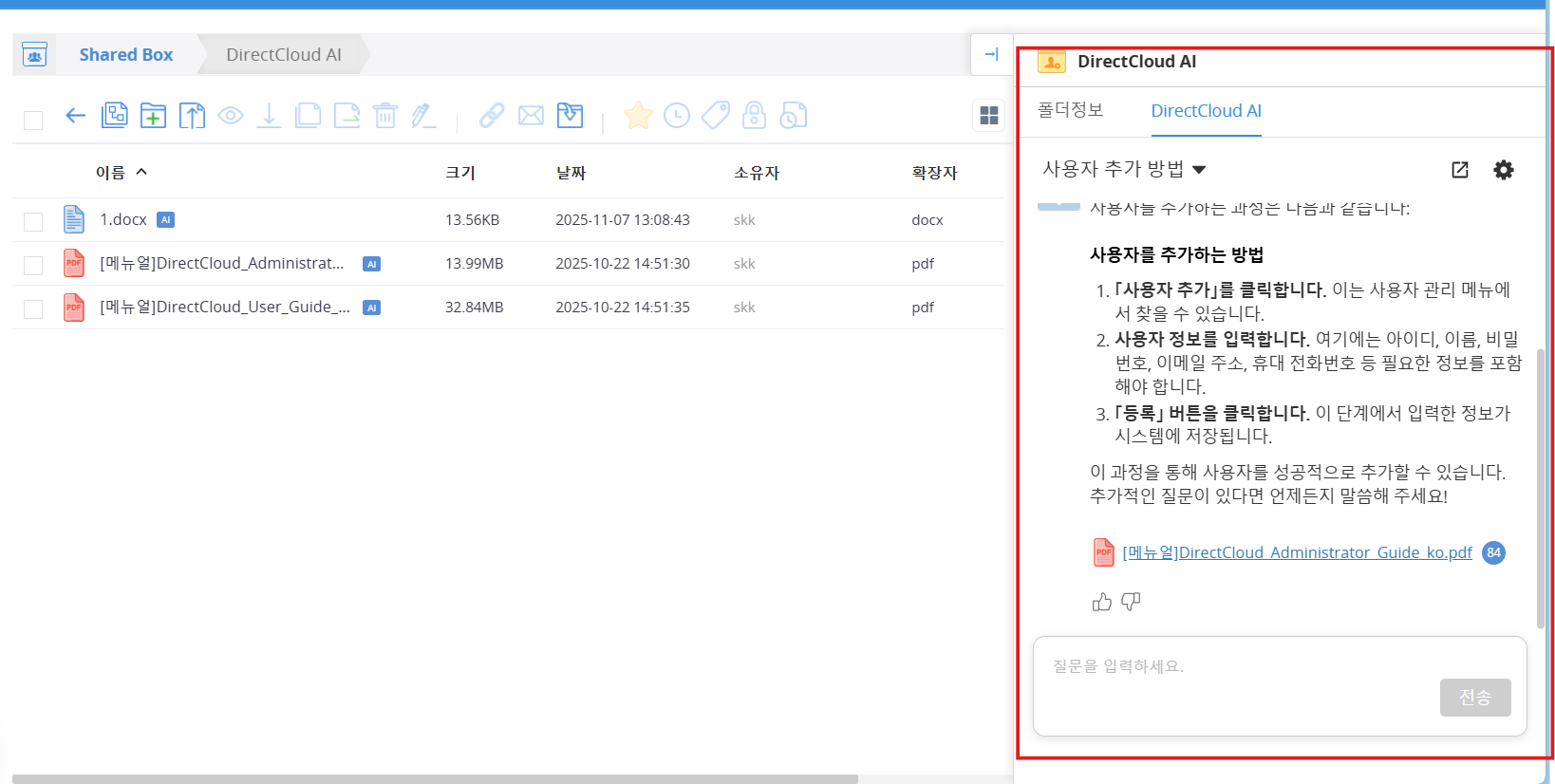This screenshot has width=1555, height=784.
Task: Go to Shared Box in the breadcrumb
Action: 126,55
